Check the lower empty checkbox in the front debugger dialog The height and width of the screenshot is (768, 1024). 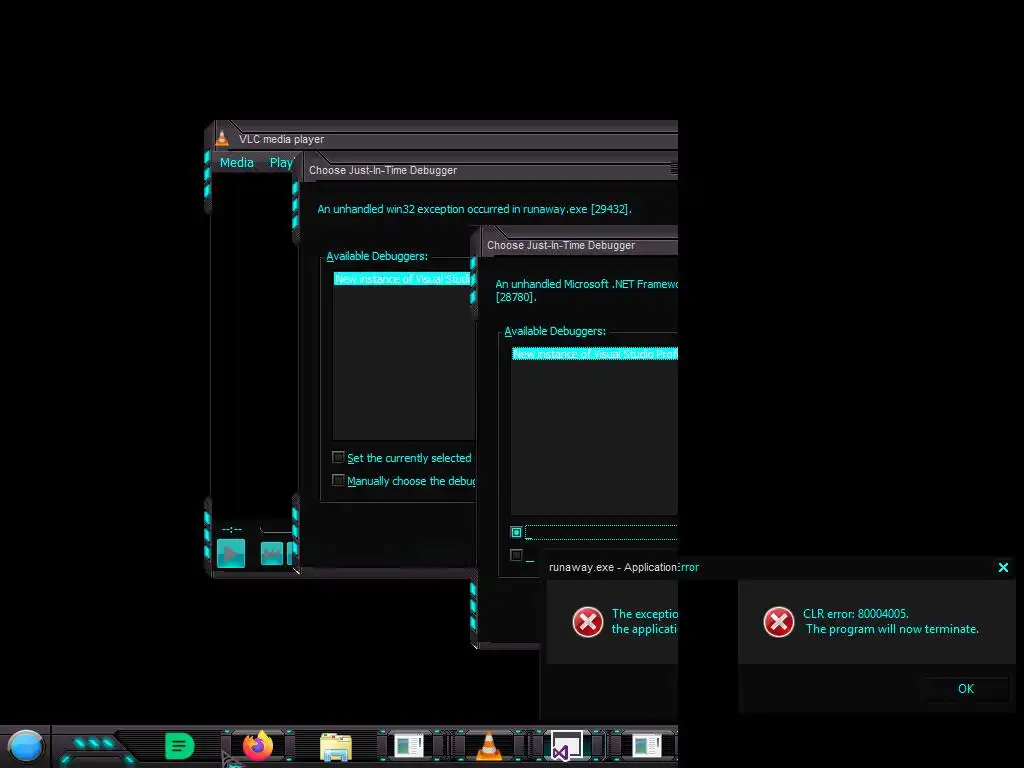(x=516, y=555)
